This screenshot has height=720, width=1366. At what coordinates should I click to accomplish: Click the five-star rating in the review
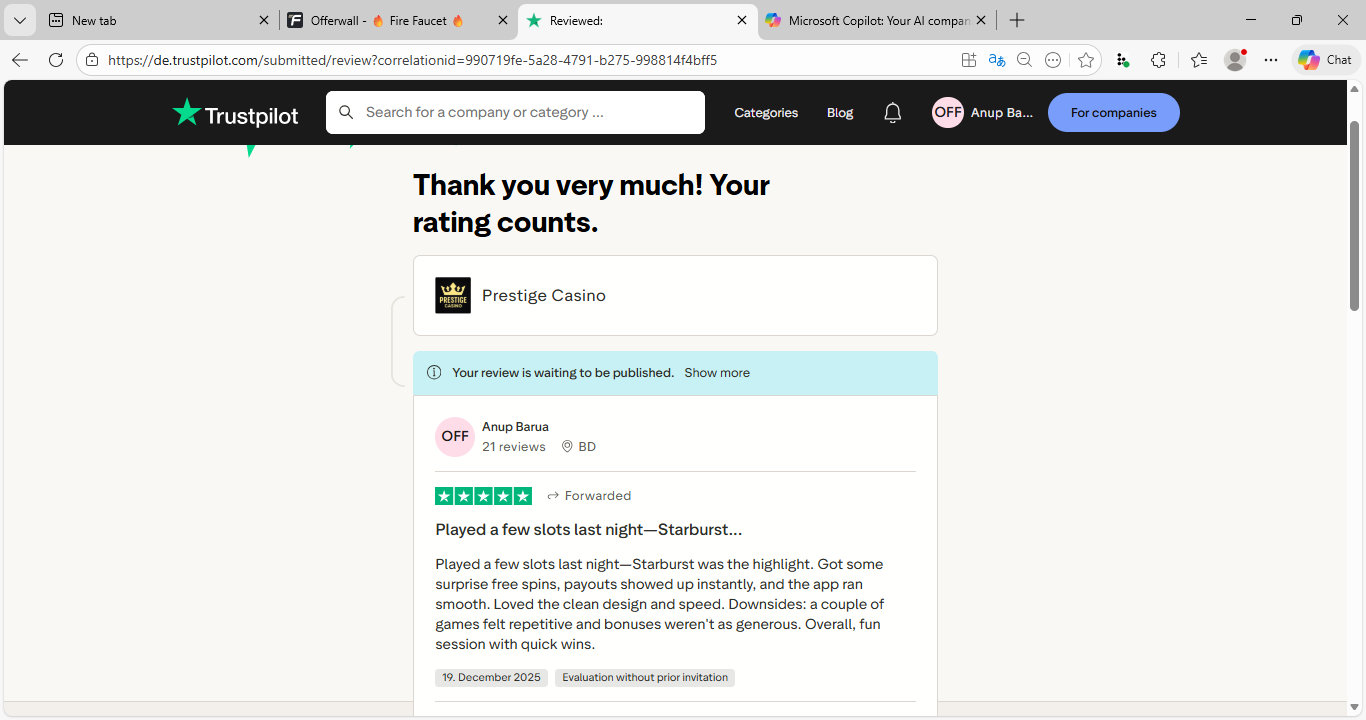coord(483,496)
